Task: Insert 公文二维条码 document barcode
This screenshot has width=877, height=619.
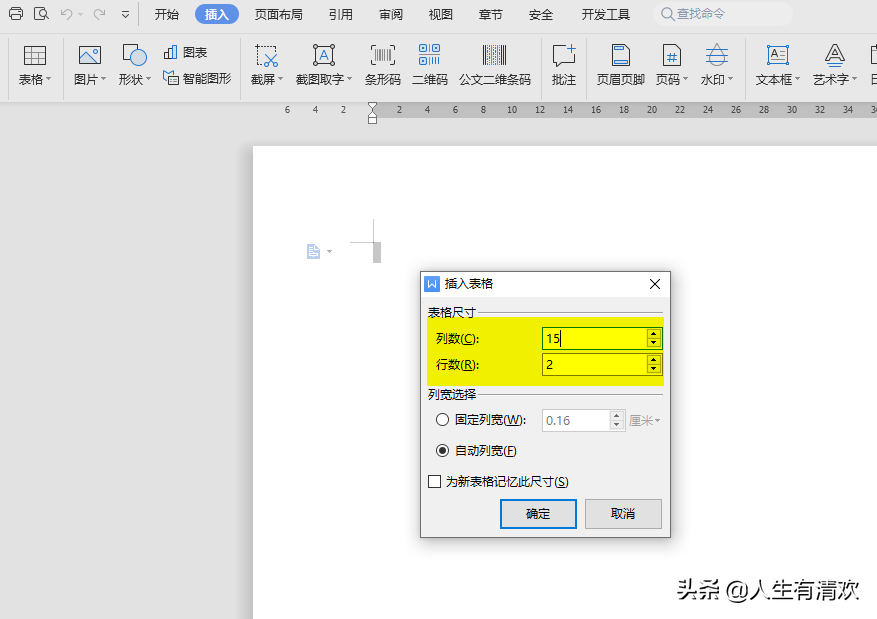Action: point(494,65)
